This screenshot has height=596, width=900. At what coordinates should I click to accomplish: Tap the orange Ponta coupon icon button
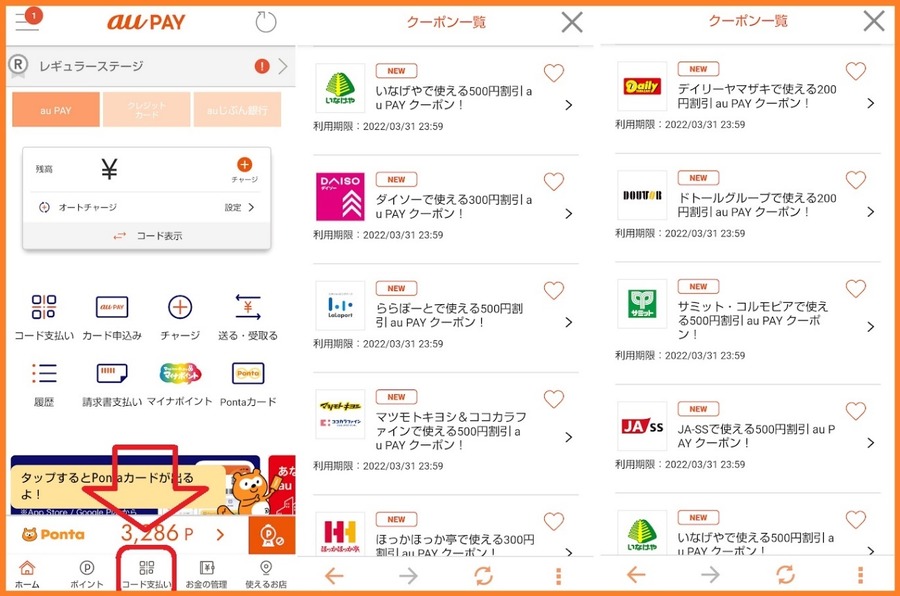click(x=272, y=535)
